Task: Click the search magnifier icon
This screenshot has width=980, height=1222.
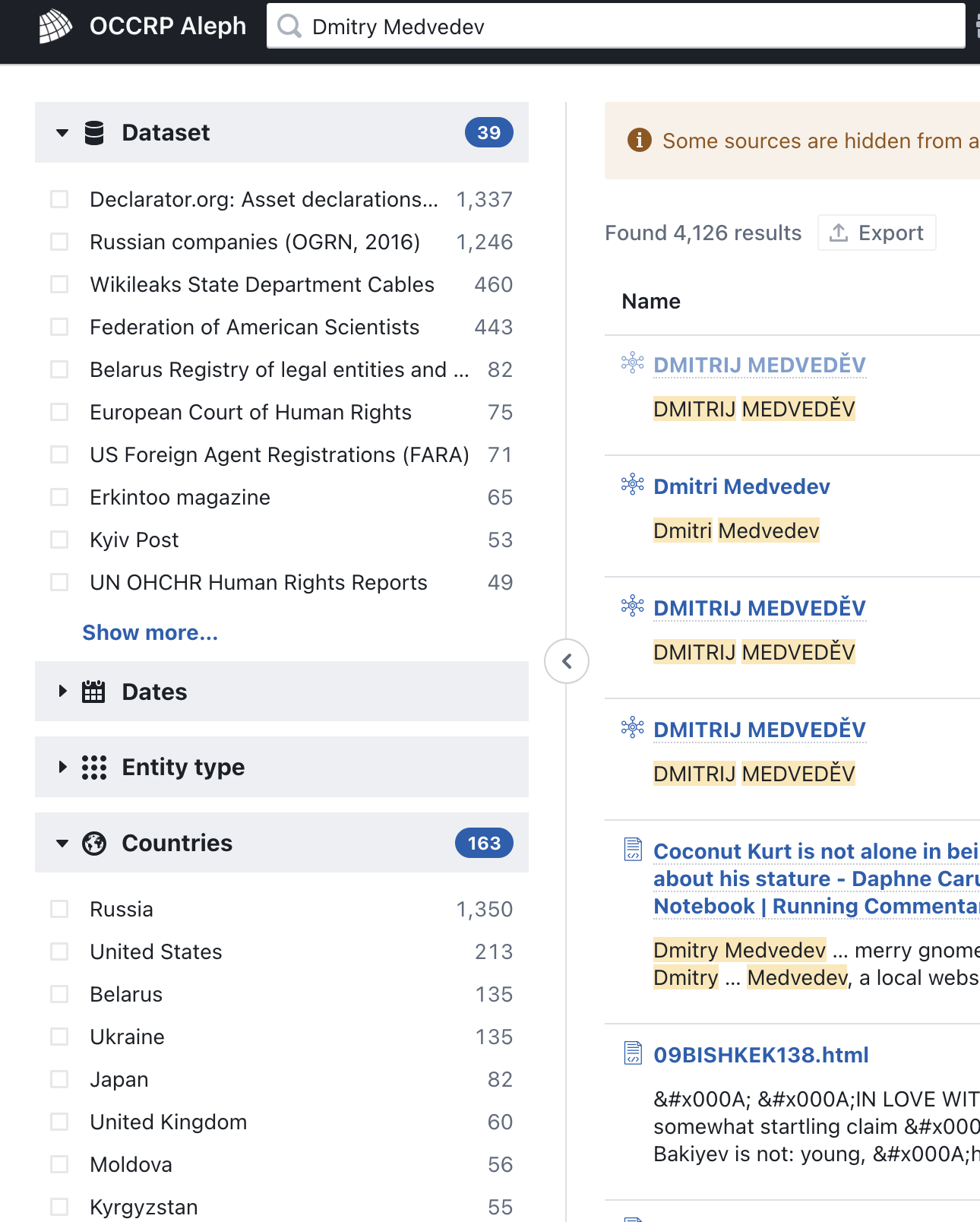Action: (289, 27)
